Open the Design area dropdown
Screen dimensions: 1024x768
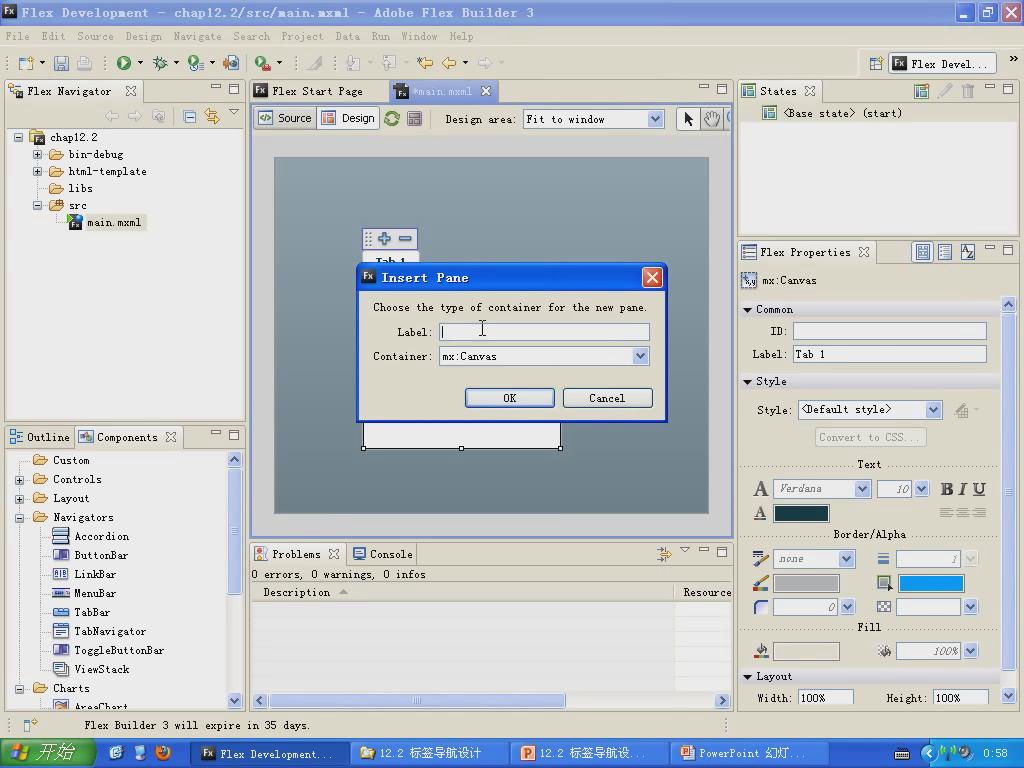click(x=655, y=119)
